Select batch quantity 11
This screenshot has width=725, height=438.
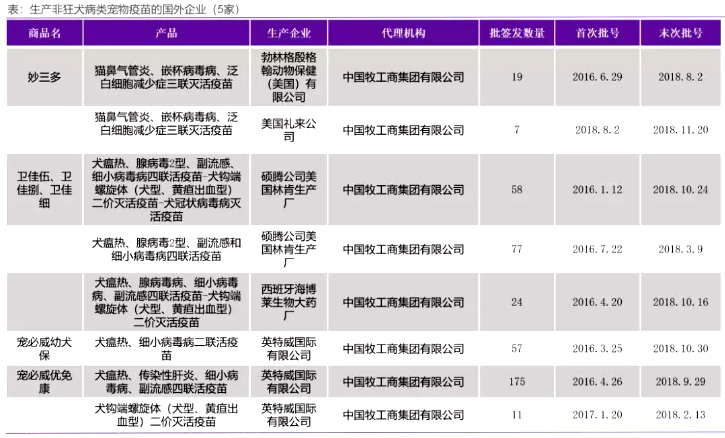[517, 415]
